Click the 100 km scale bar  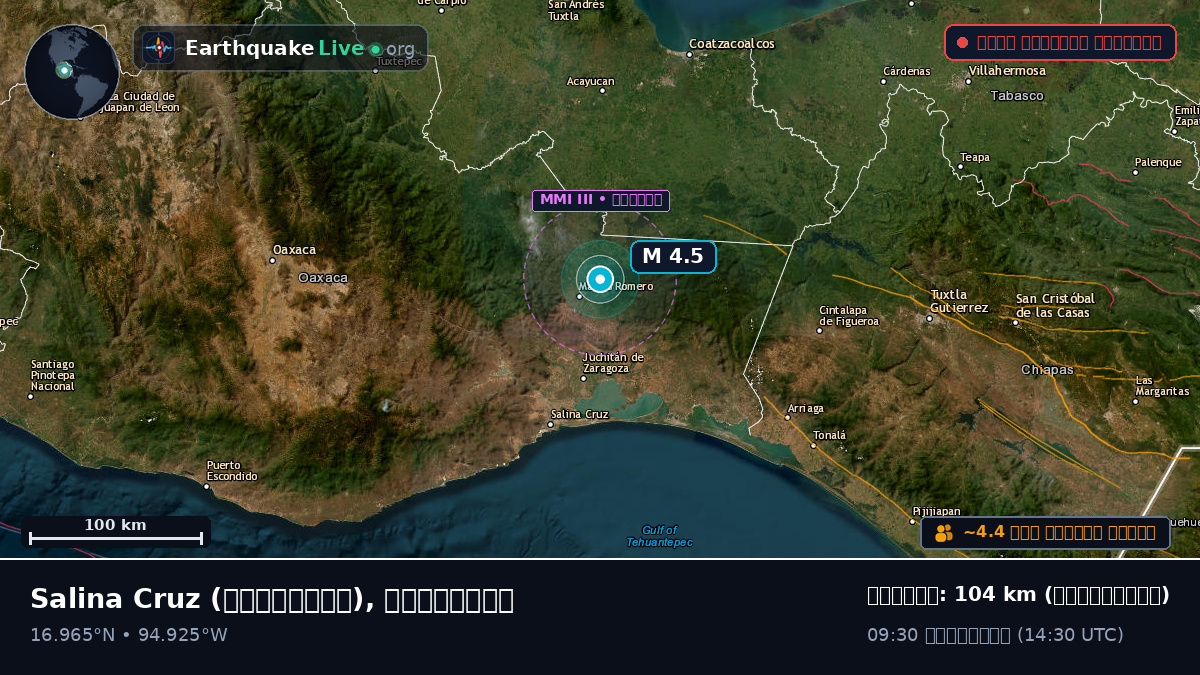[116, 532]
